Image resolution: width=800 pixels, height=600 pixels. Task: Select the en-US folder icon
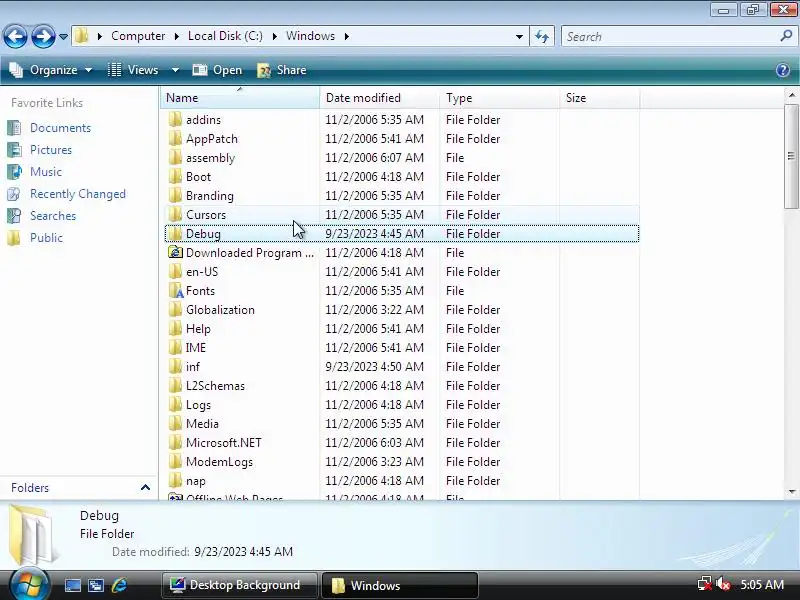tap(175, 271)
